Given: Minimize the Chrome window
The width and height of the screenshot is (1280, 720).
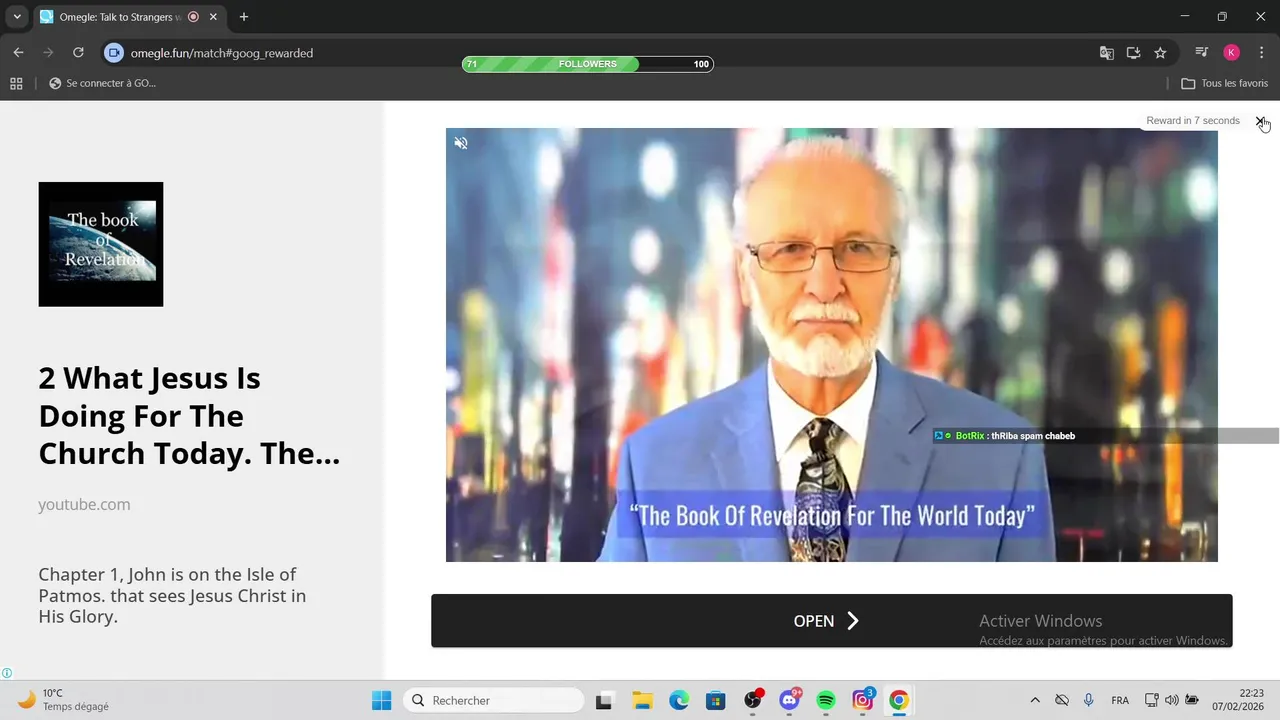Looking at the screenshot, I should click(1184, 17).
